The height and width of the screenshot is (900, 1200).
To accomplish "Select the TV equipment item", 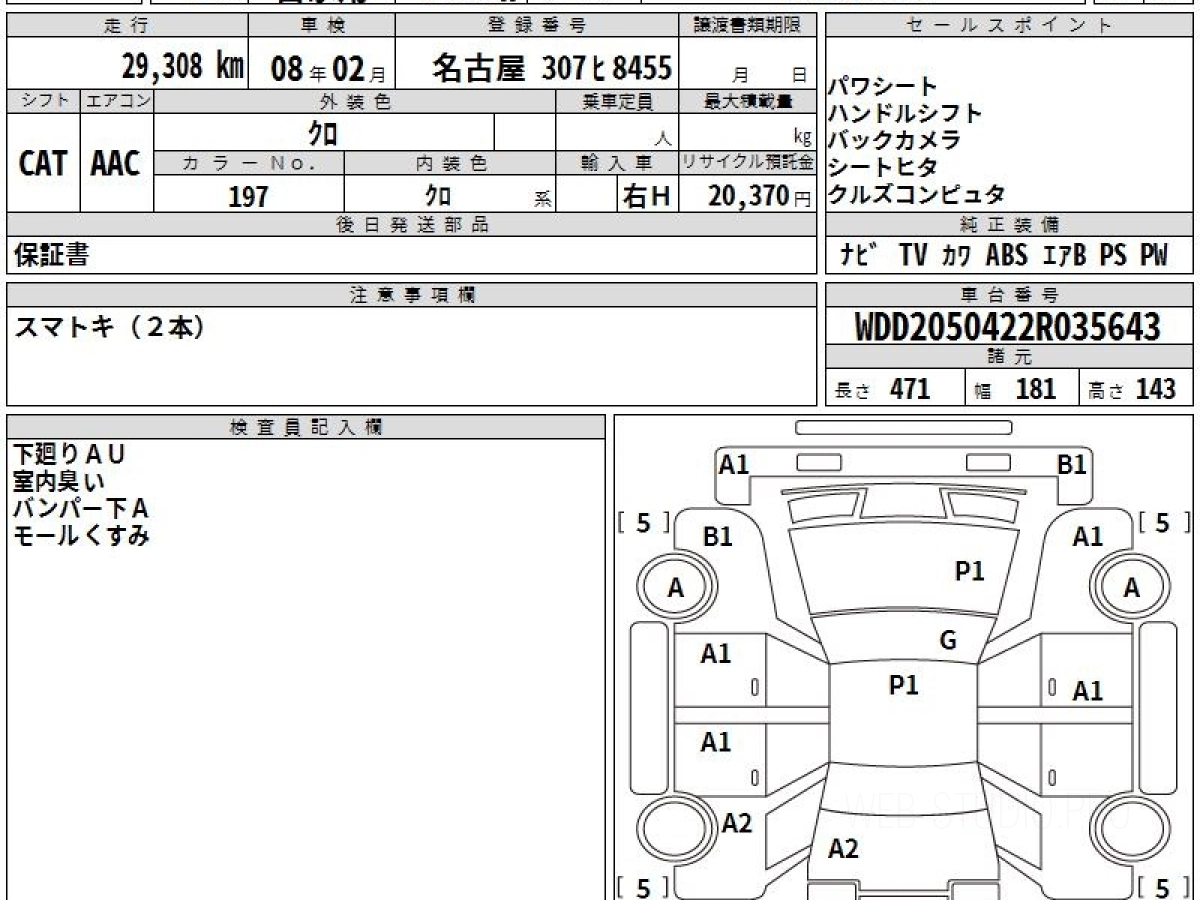I will pos(913,256).
